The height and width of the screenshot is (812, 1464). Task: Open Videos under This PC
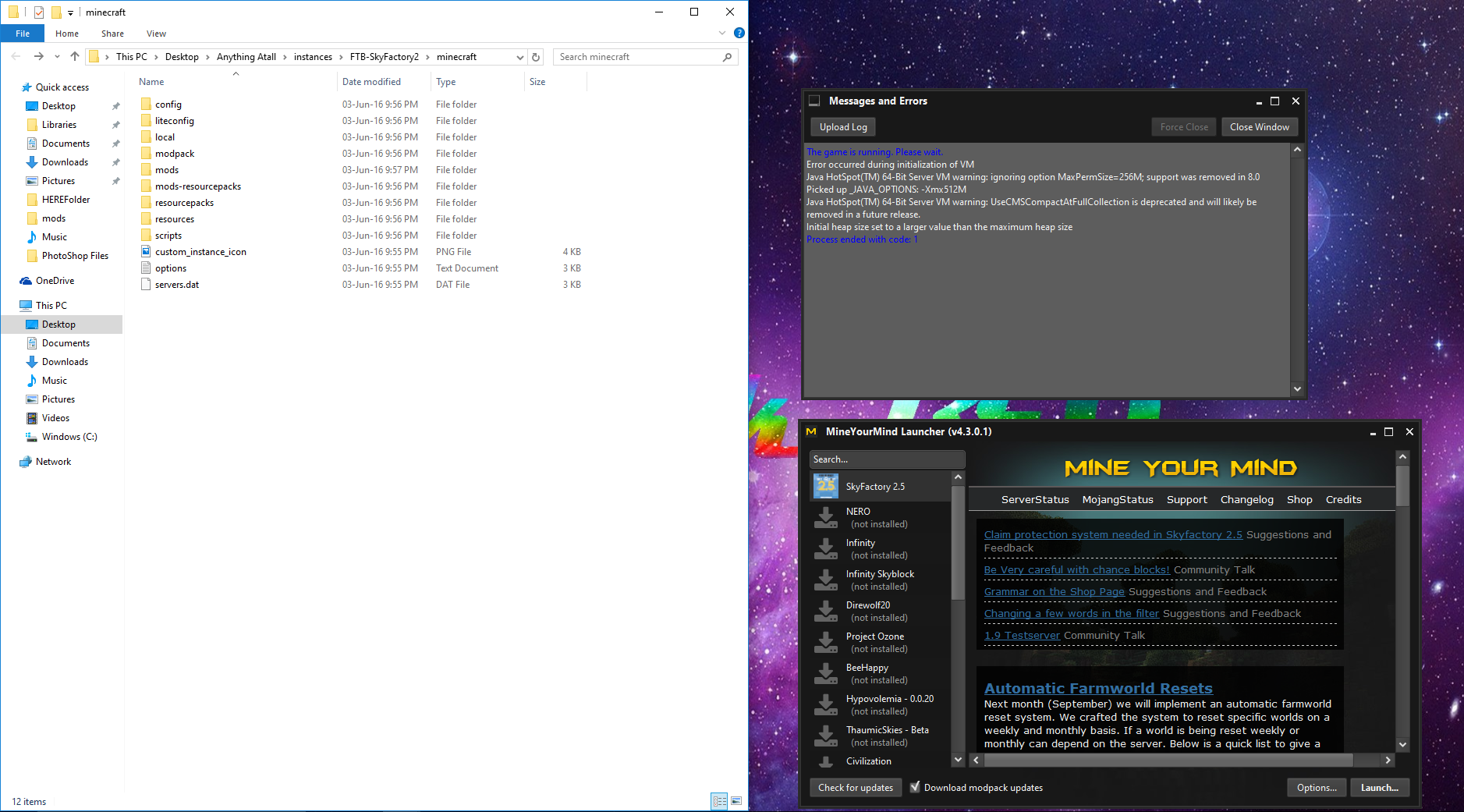click(55, 418)
